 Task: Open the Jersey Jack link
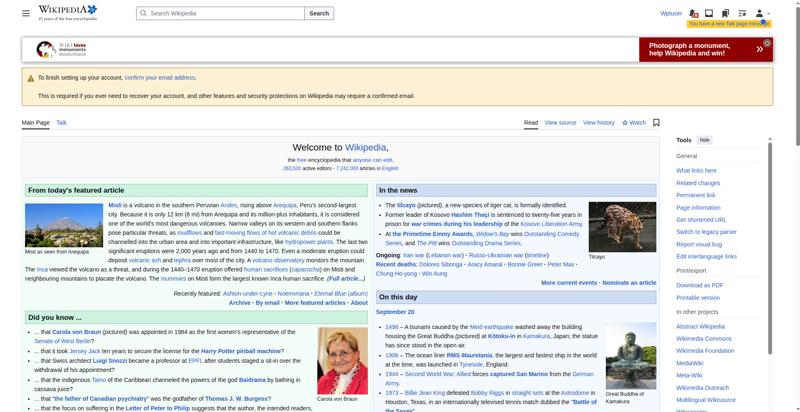tap(85, 351)
